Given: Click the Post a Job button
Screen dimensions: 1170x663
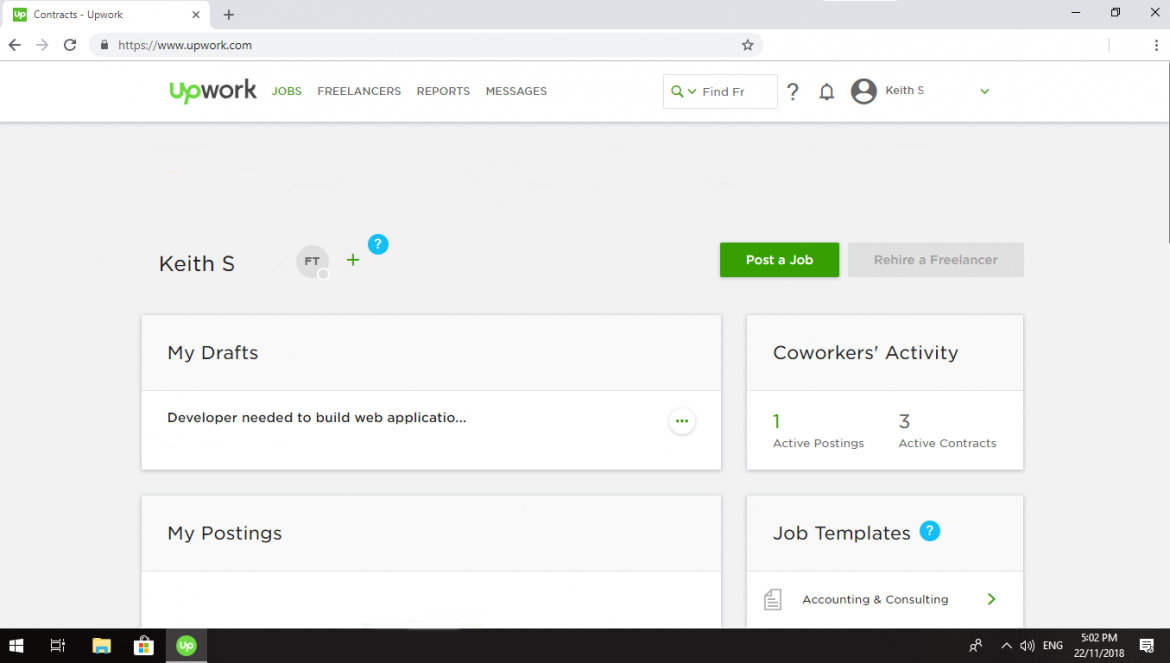Looking at the screenshot, I should 779,259.
